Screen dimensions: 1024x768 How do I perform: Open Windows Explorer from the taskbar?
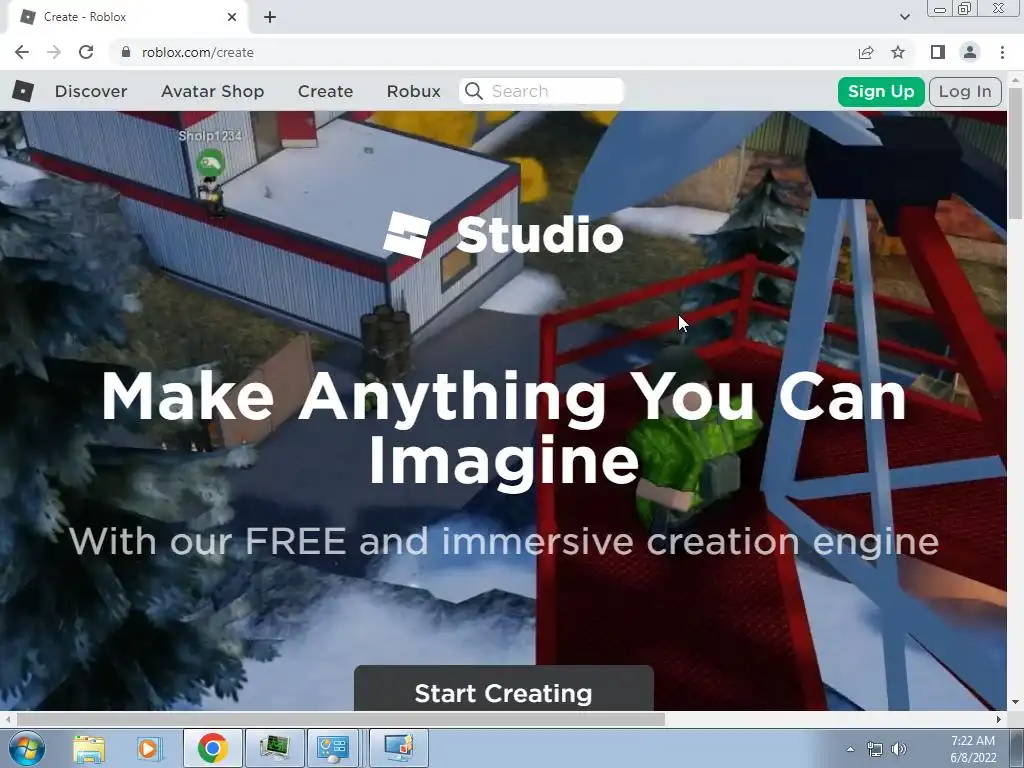(x=89, y=748)
